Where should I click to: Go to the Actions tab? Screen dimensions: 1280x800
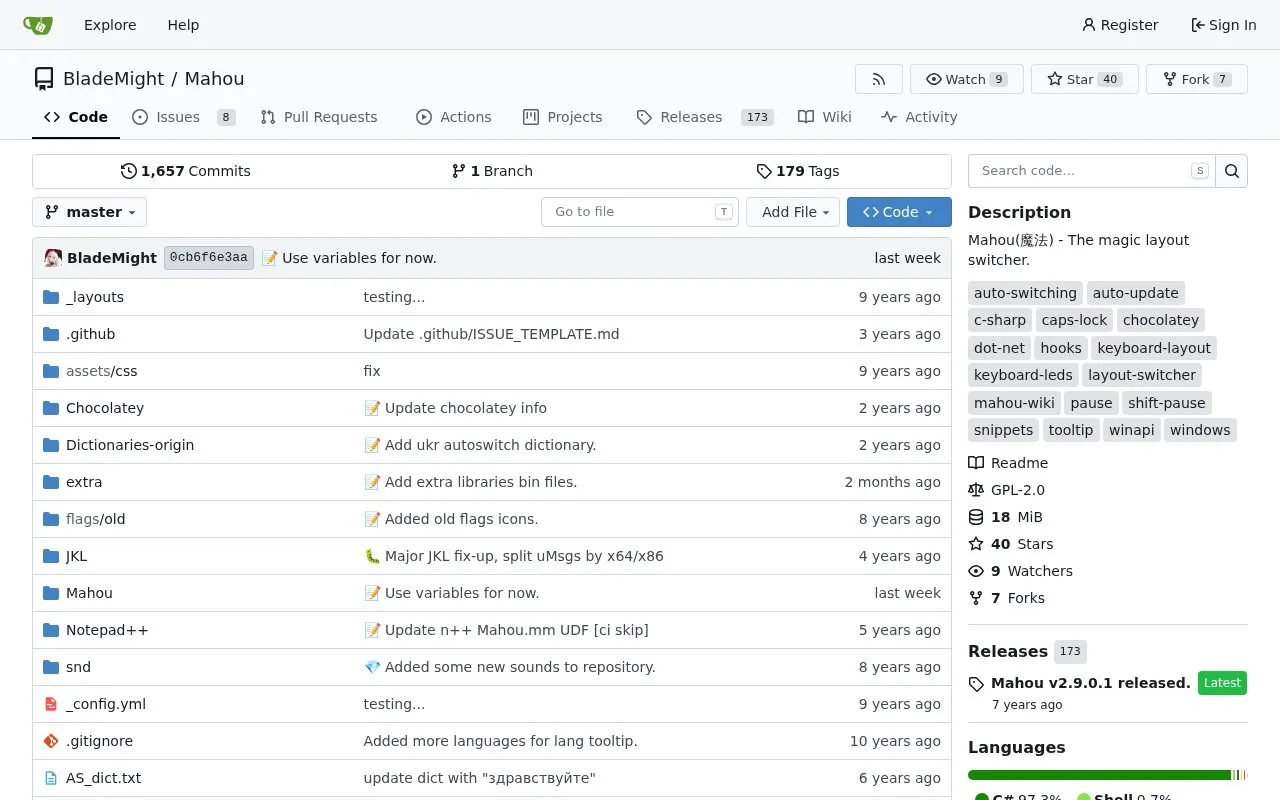(454, 117)
